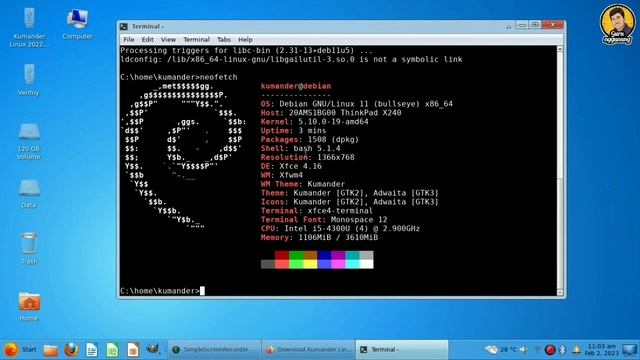
Task: Launch Firefox from the taskbar
Action: pyautogui.click(x=71, y=350)
